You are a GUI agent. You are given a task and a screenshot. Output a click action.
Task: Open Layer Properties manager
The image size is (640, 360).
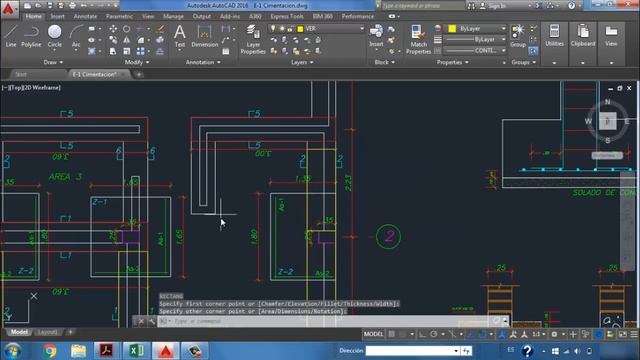pyautogui.click(x=253, y=39)
